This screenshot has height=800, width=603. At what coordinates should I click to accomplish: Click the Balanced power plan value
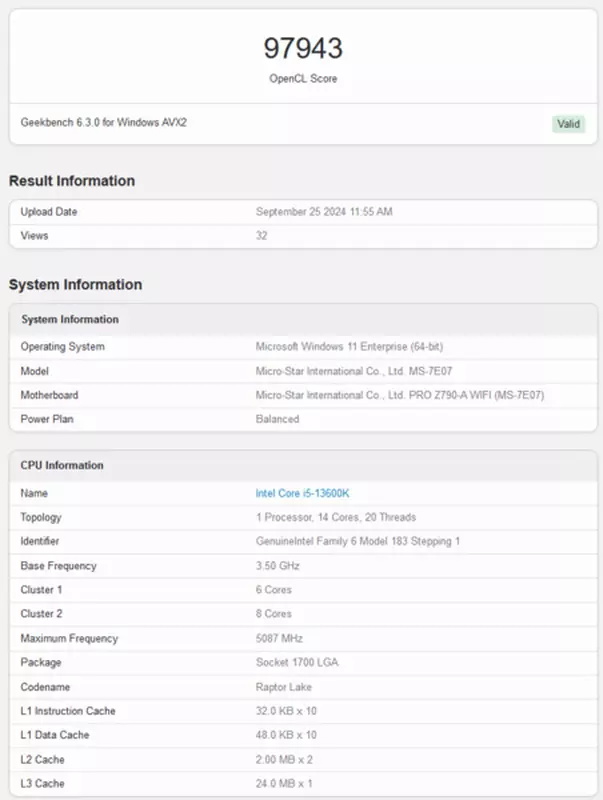[x=277, y=419]
